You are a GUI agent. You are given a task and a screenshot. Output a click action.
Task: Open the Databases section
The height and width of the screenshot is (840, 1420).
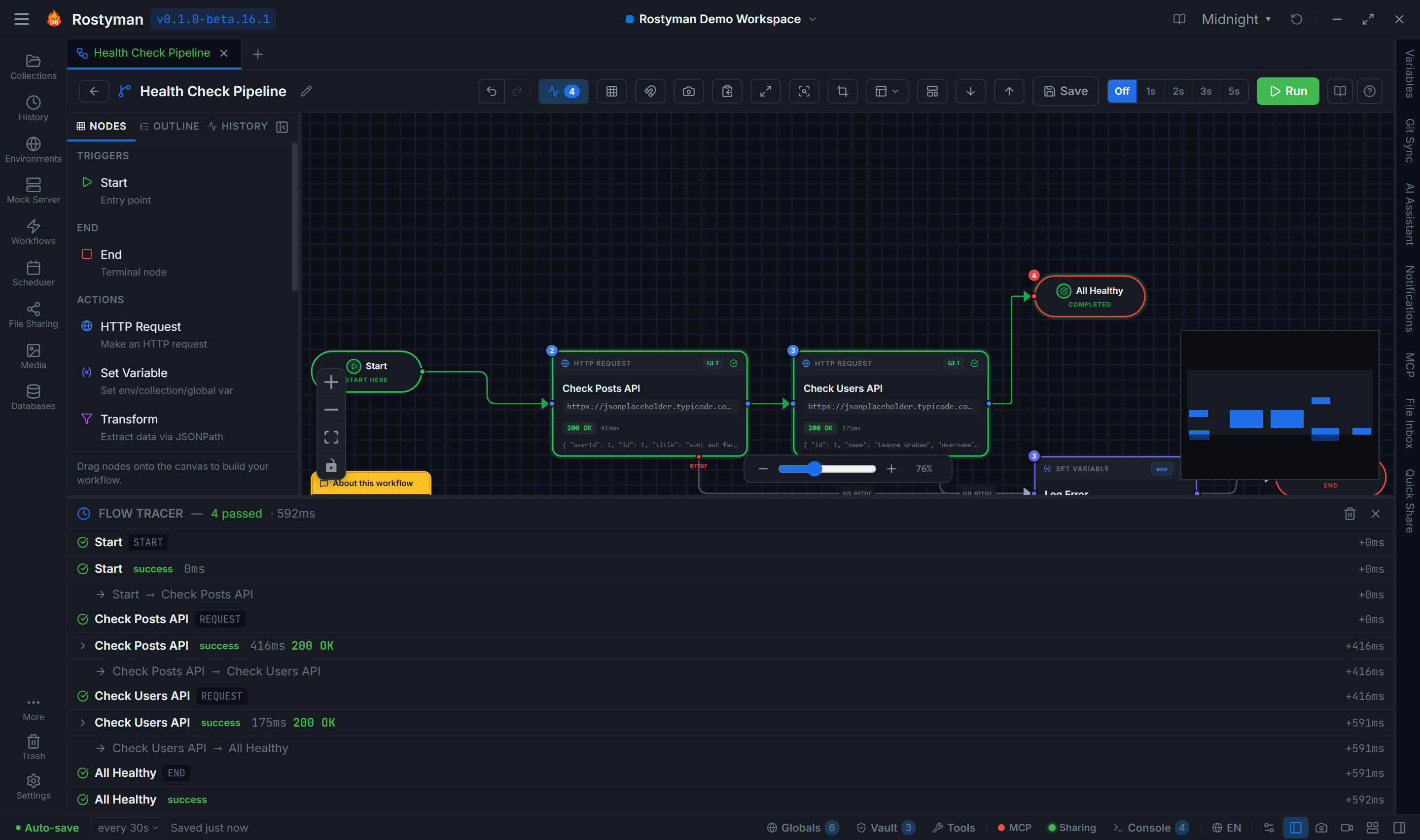[34, 397]
